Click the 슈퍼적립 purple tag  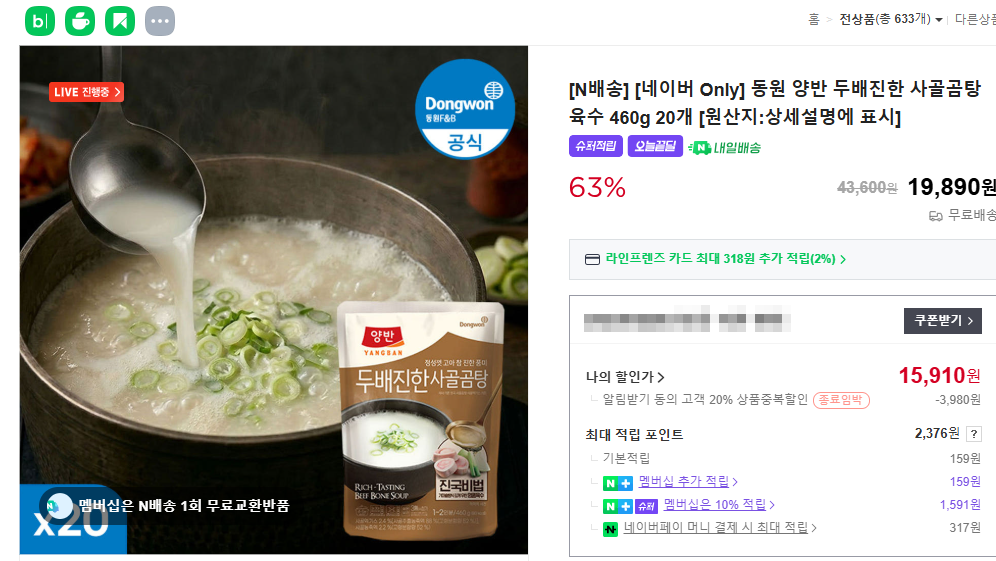click(x=596, y=146)
